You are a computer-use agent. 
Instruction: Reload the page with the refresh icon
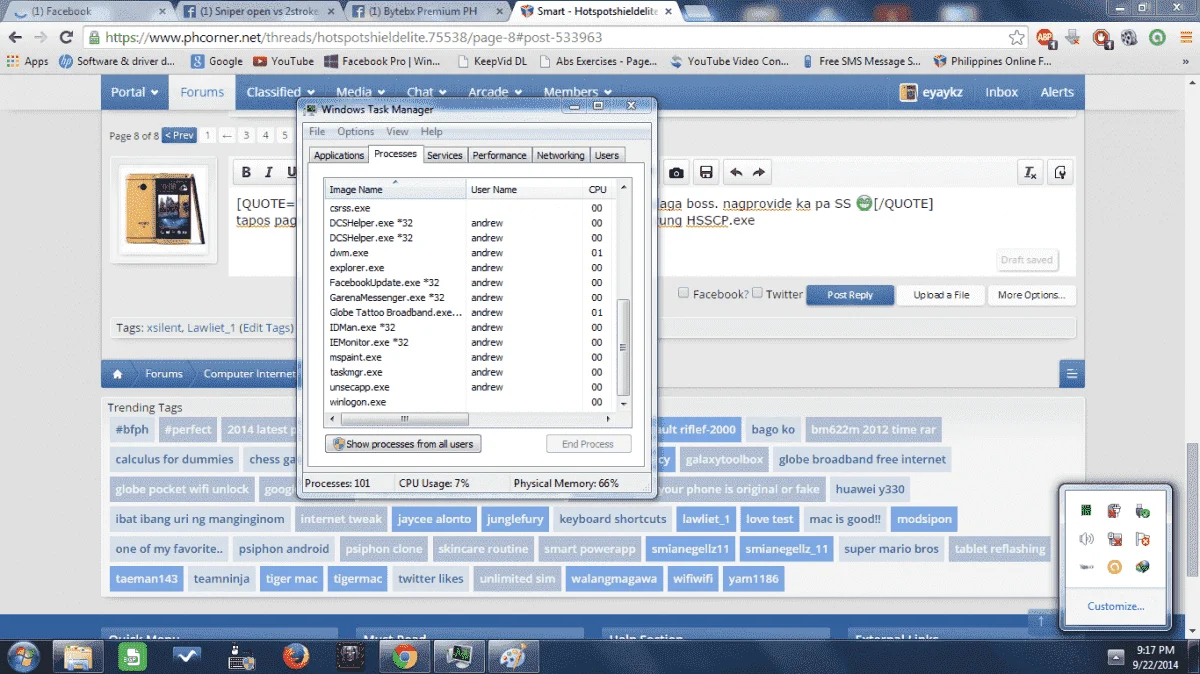coord(66,37)
